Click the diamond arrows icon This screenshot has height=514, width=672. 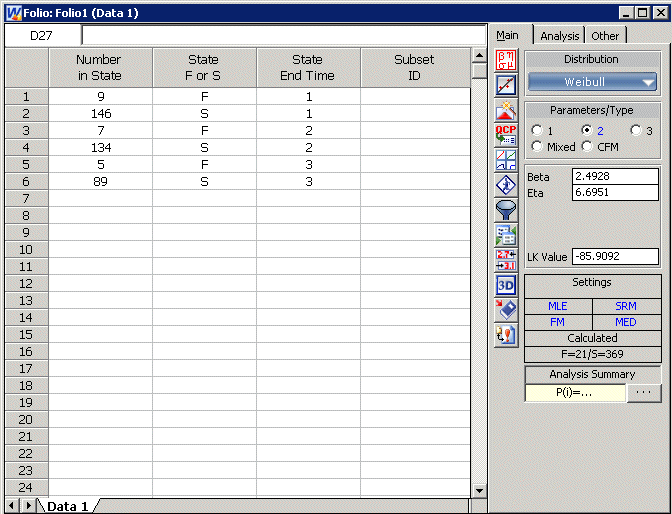click(x=506, y=184)
